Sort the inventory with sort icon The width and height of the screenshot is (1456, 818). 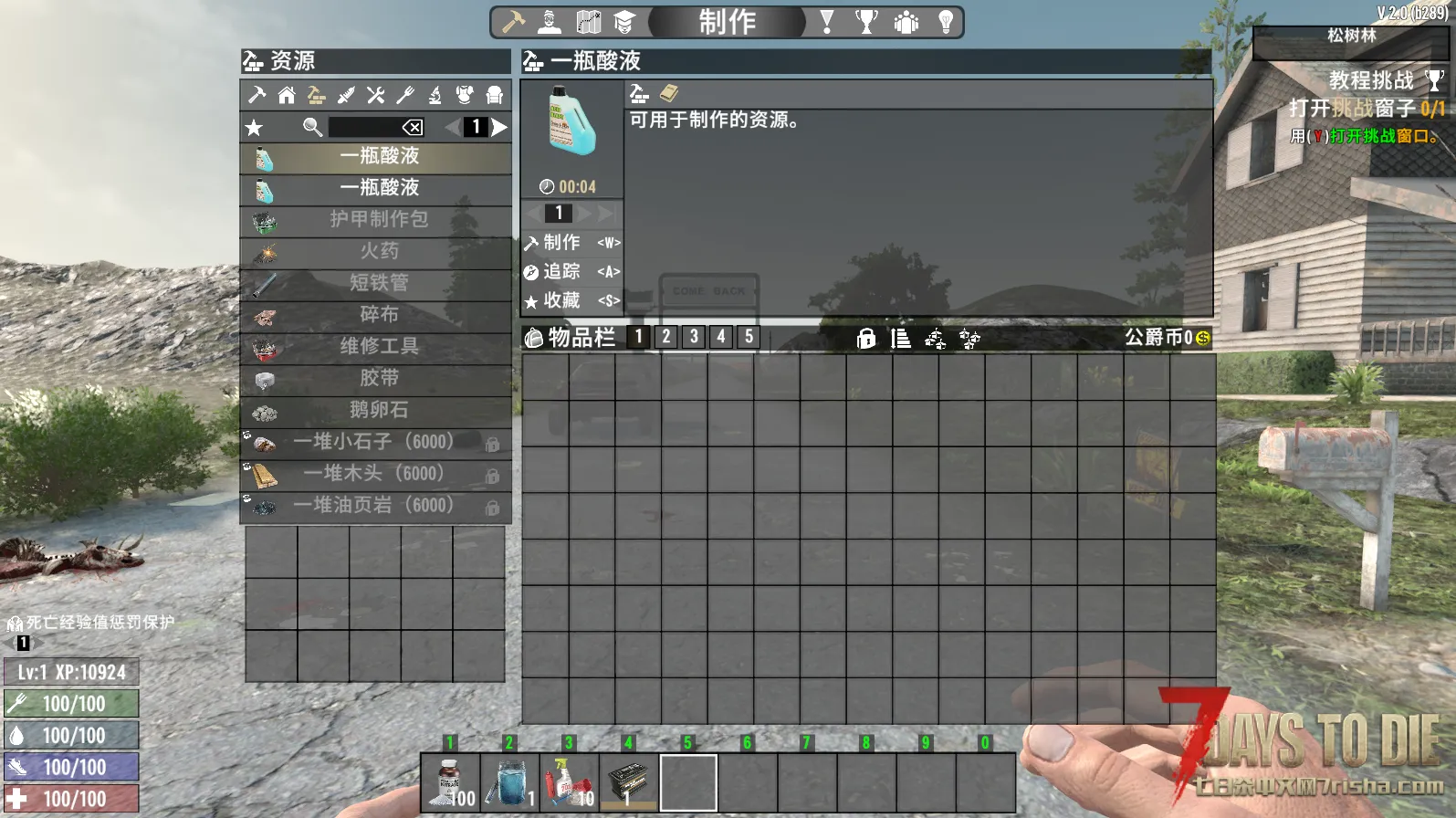pos(900,339)
